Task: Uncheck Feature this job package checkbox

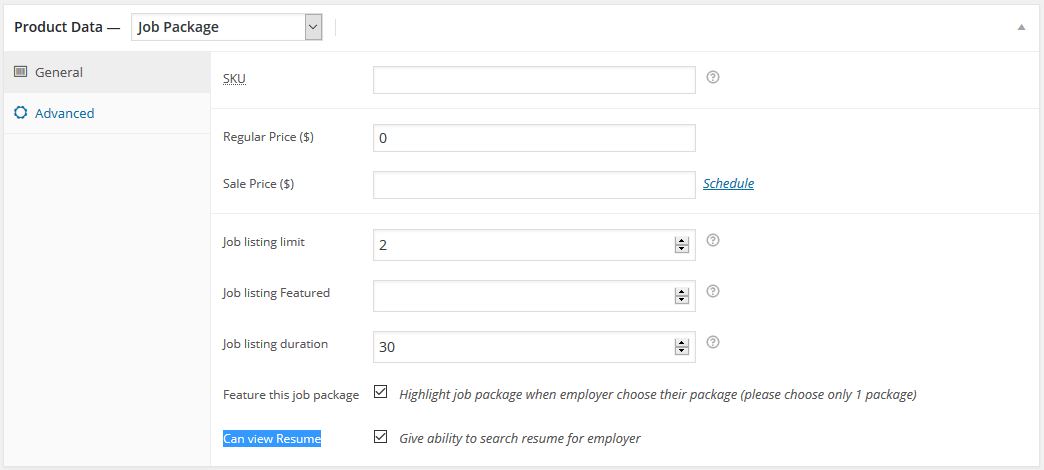Action: [x=380, y=392]
